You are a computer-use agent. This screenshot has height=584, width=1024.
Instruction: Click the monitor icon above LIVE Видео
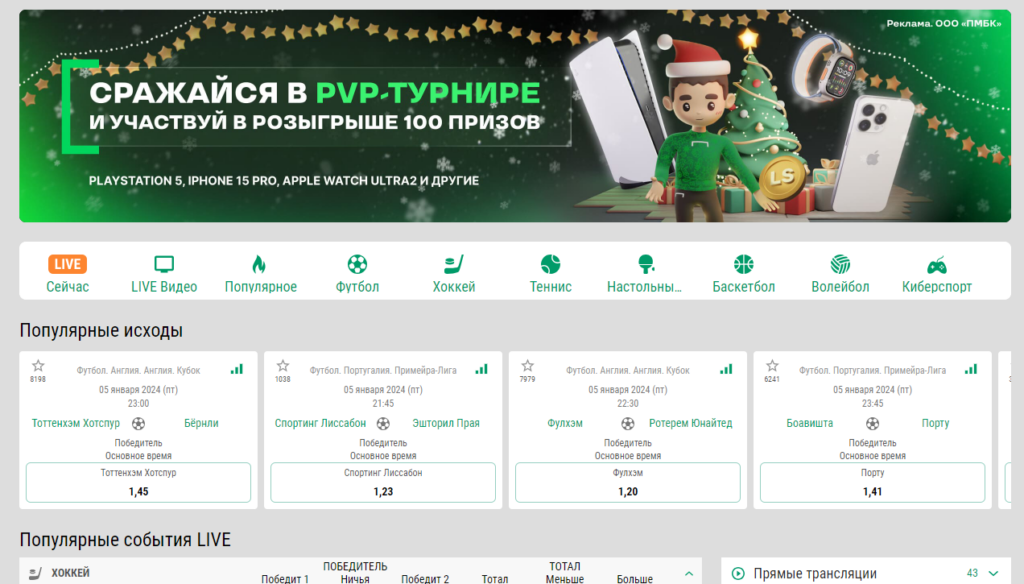click(x=164, y=264)
